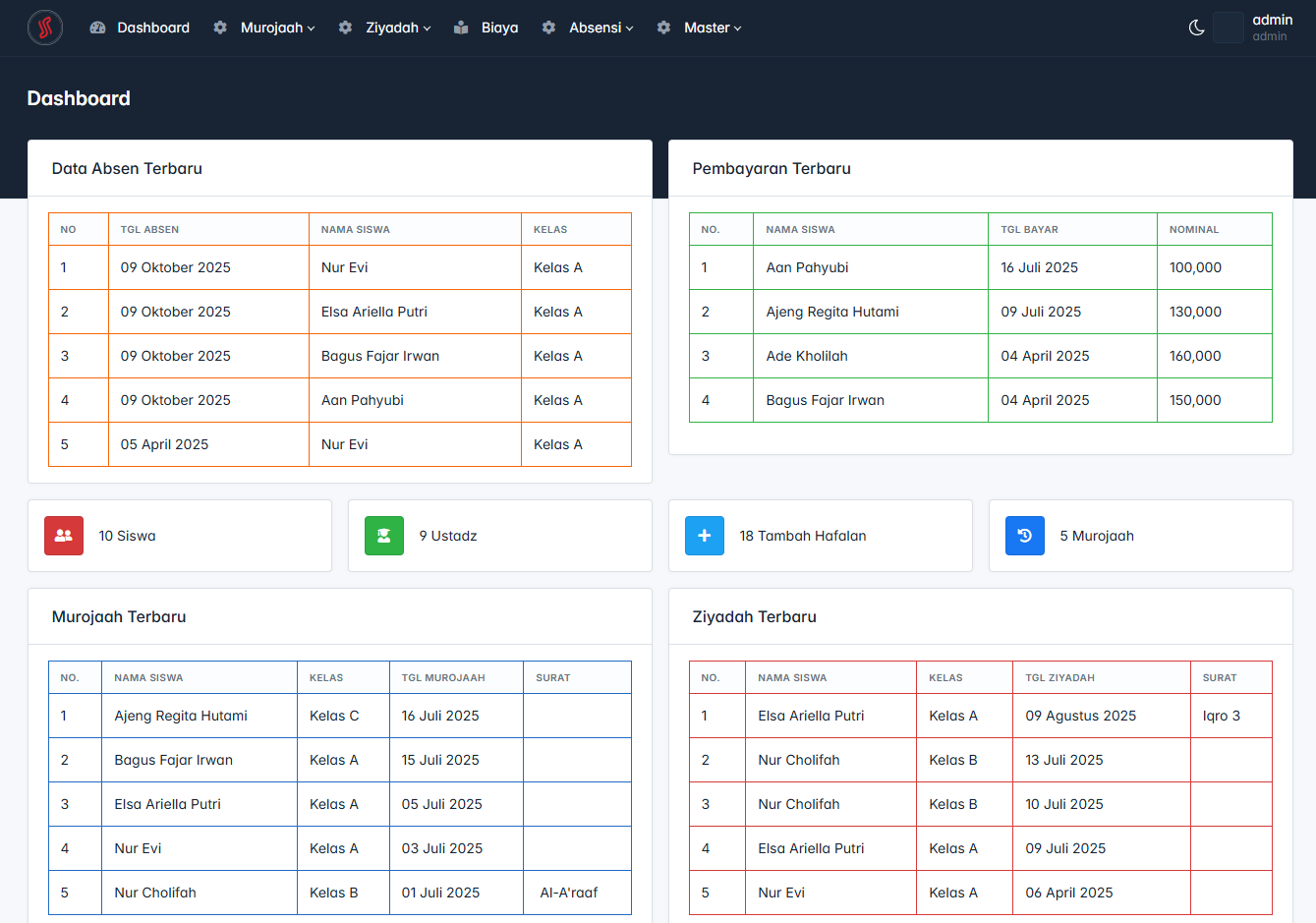Click the blue Murojaah history icon

(1025, 536)
